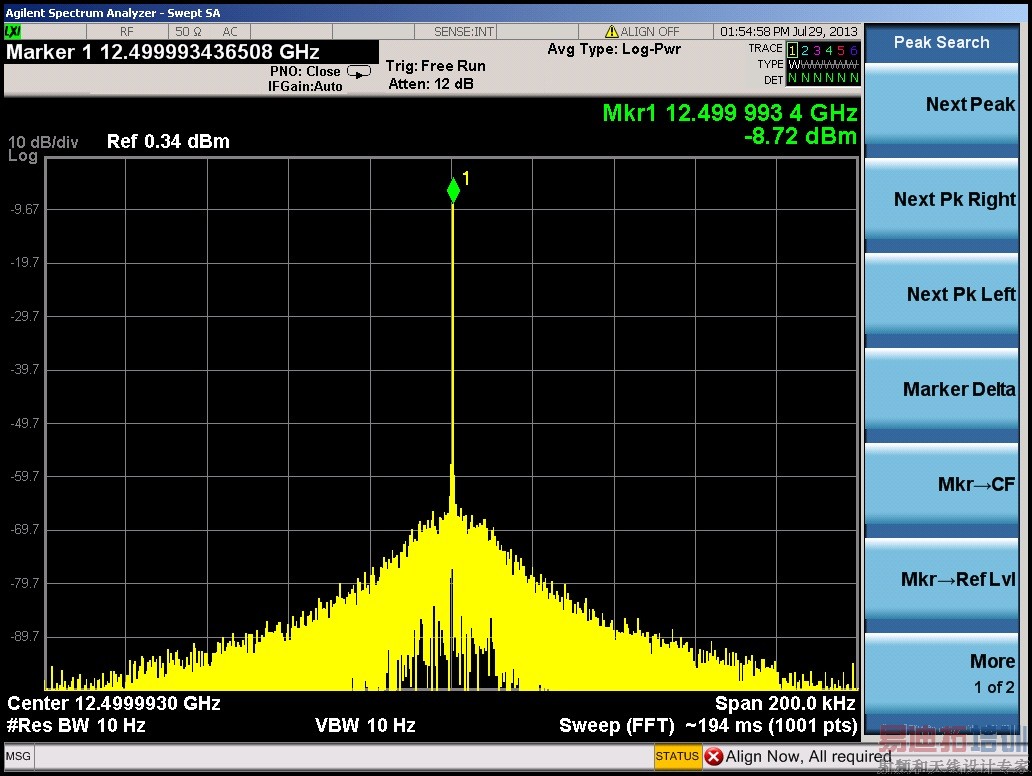Click the MSG box in bottom bar

point(19,757)
